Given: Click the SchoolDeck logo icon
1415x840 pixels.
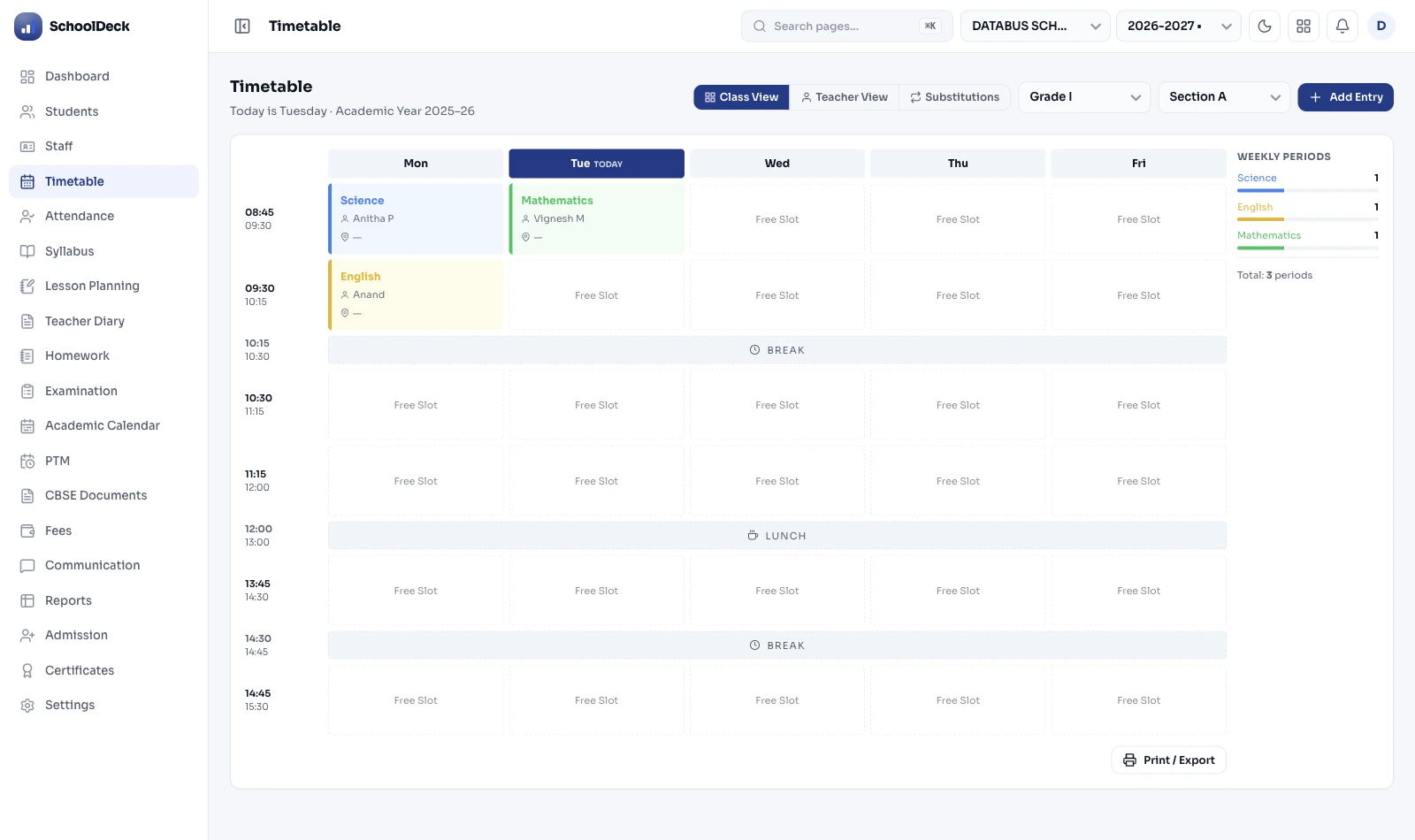Looking at the screenshot, I should pos(28,27).
